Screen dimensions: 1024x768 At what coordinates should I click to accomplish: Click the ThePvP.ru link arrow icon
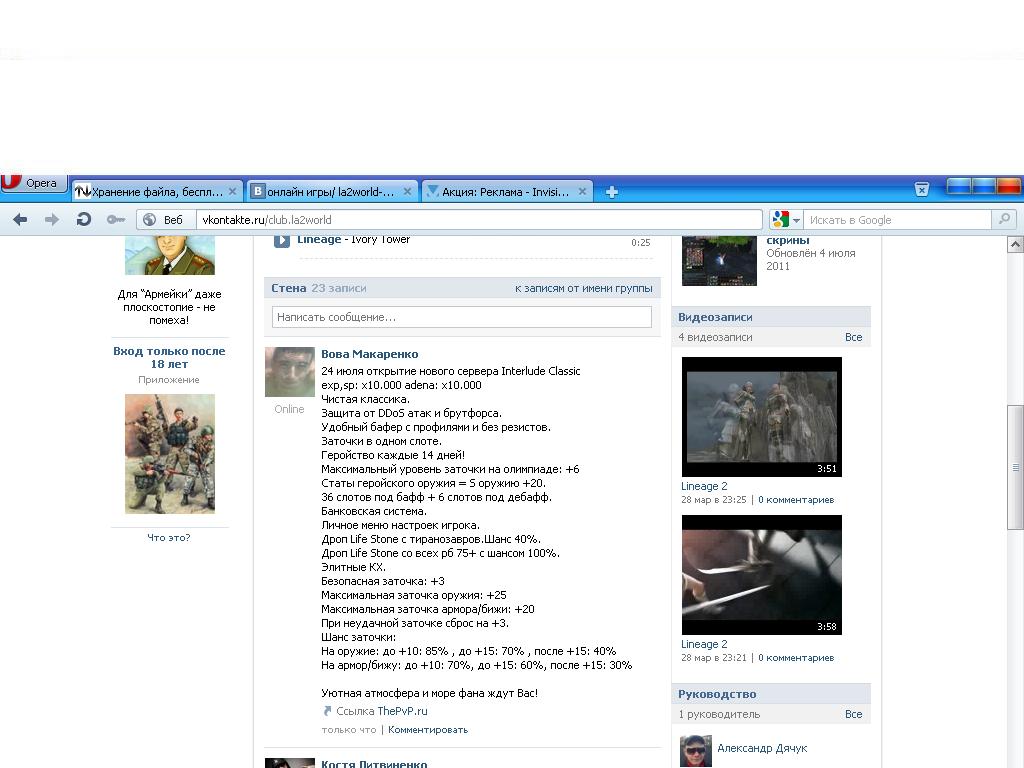tap(327, 711)
